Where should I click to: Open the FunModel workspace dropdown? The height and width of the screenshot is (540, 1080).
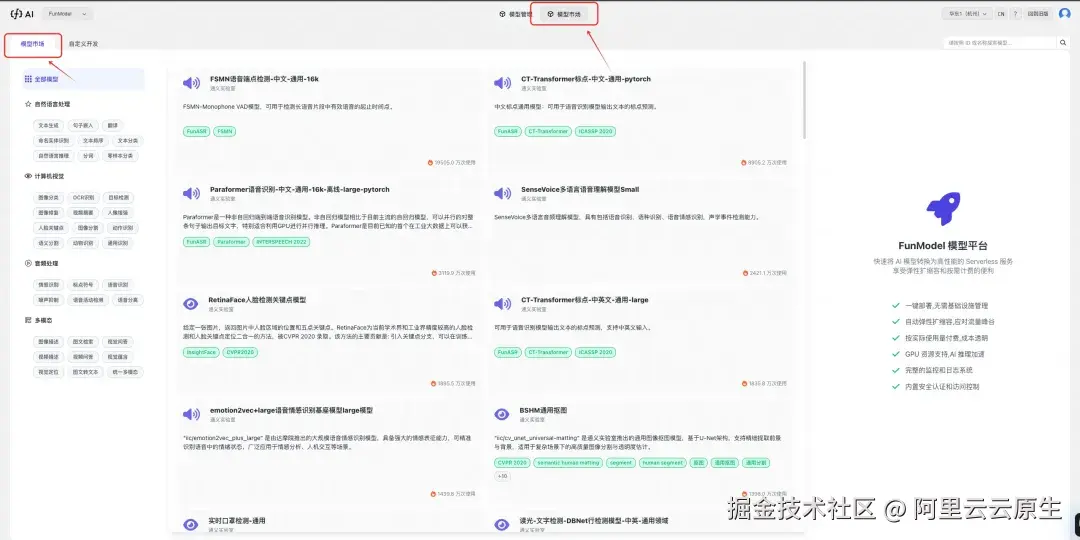pyautogui.click(x=68, y=13)
